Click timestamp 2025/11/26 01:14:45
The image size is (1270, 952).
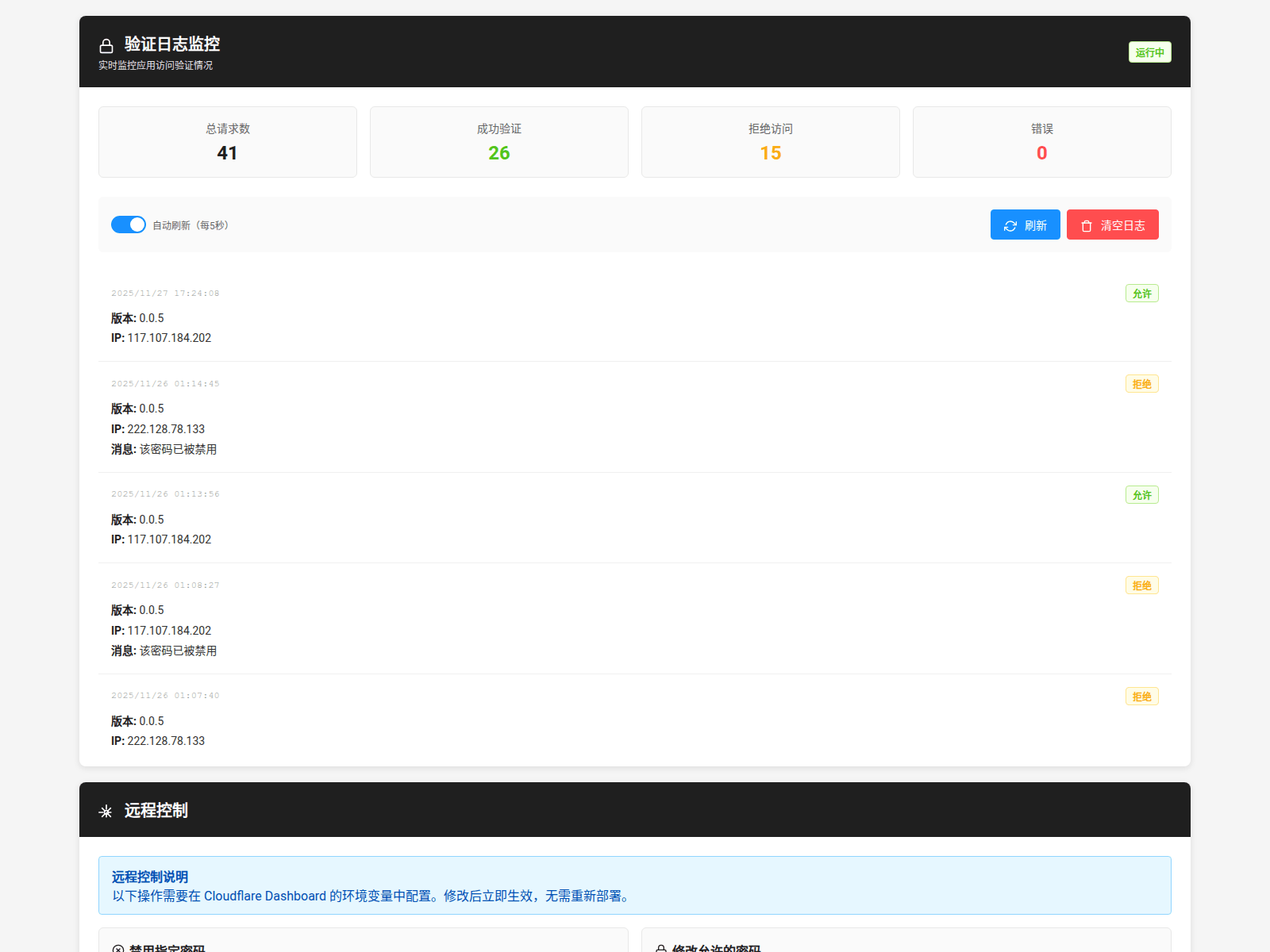[x=165, y=384]
